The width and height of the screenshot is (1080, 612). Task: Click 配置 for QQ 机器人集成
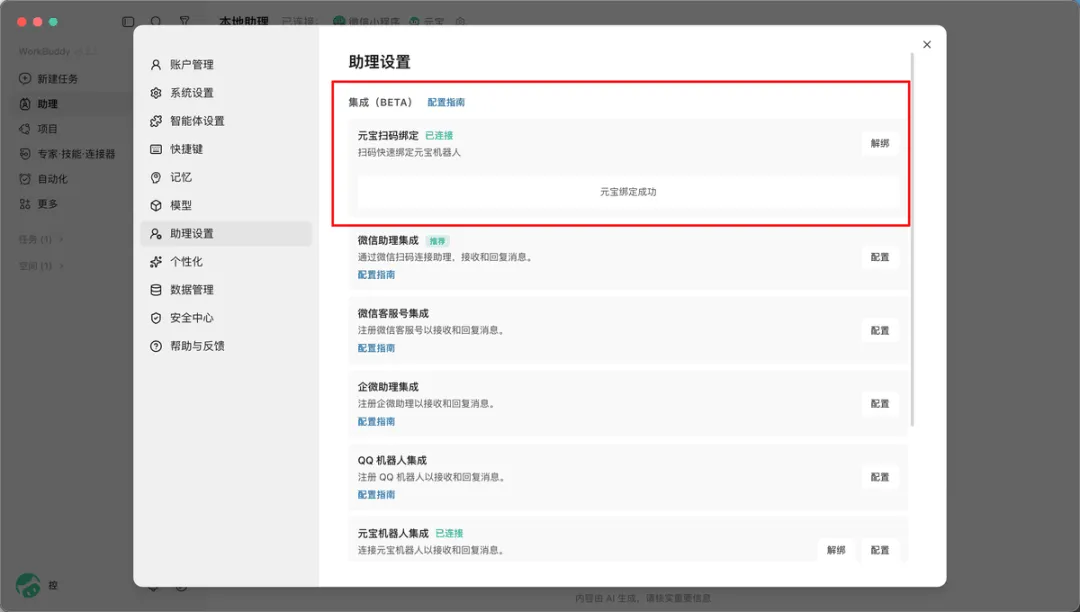(x=880, y=477)
